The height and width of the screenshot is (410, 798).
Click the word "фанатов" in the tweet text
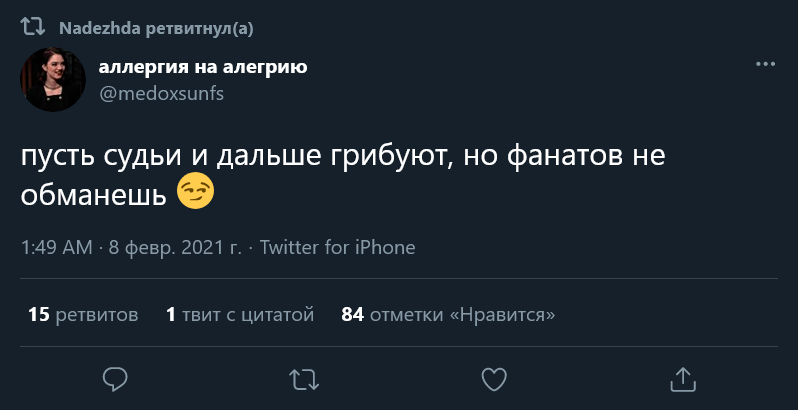pos(569,158)
